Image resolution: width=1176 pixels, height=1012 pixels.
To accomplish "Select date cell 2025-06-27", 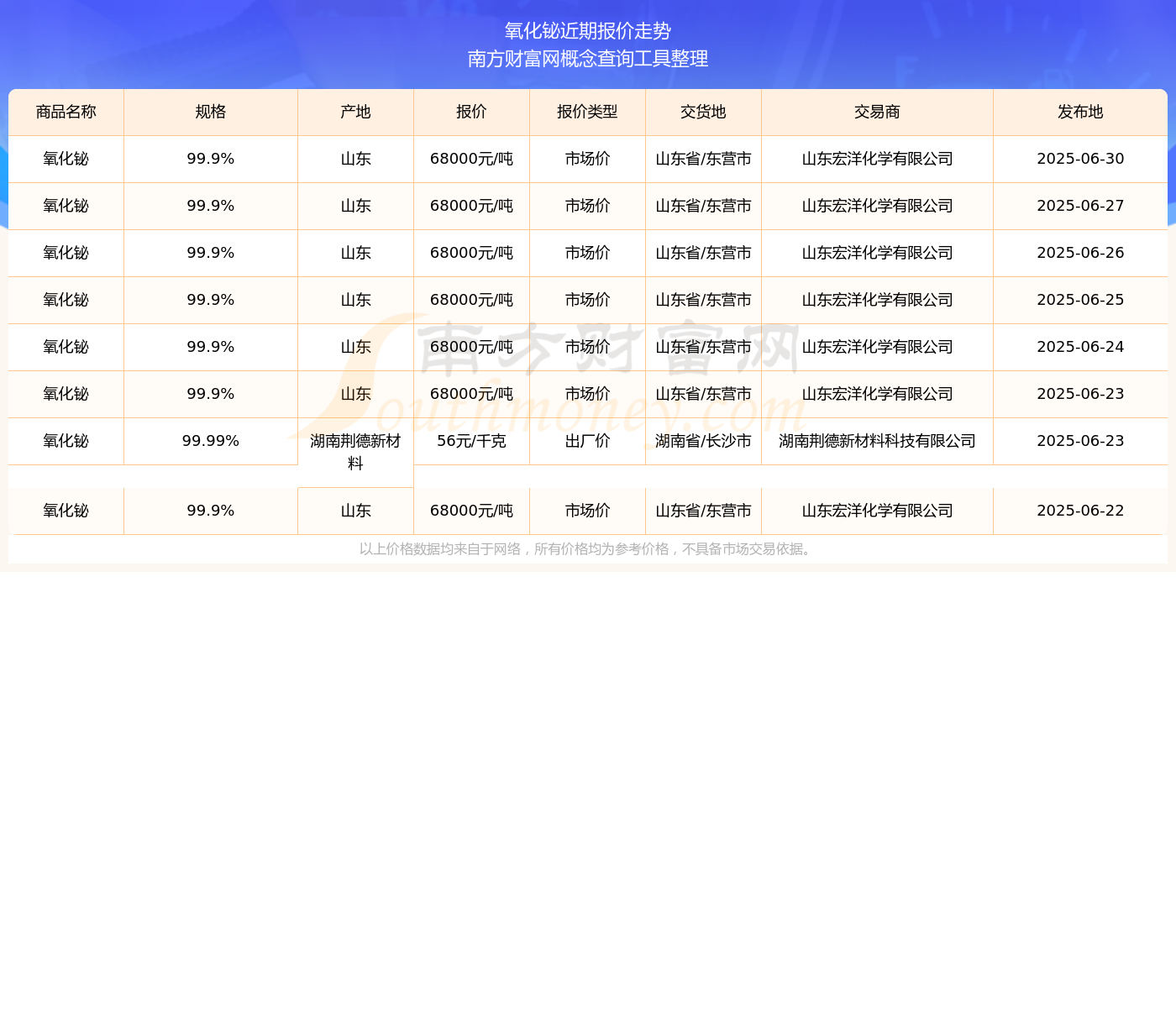I will [1080, 206].
